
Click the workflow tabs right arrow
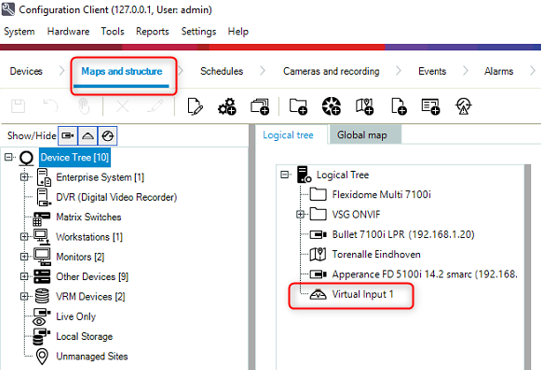532,71
